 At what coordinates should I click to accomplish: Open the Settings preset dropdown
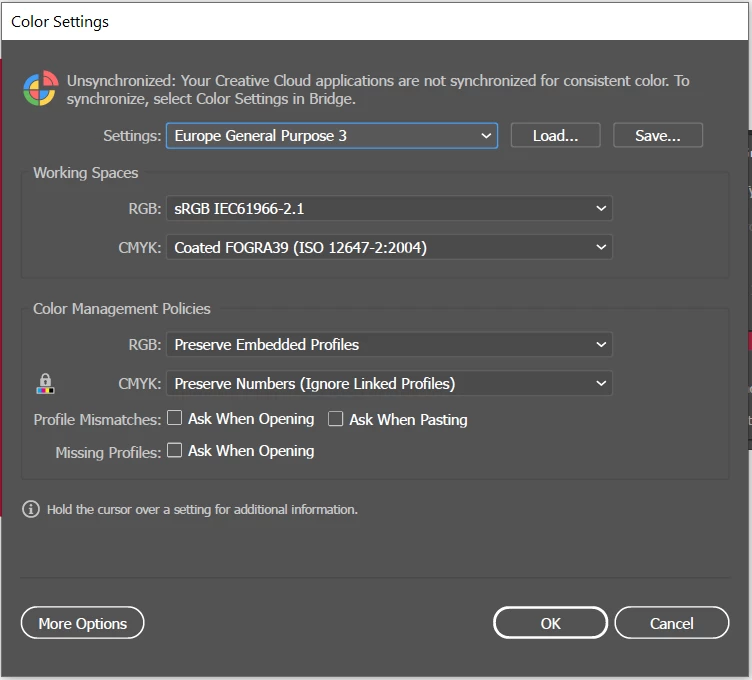tap(332, 136)
